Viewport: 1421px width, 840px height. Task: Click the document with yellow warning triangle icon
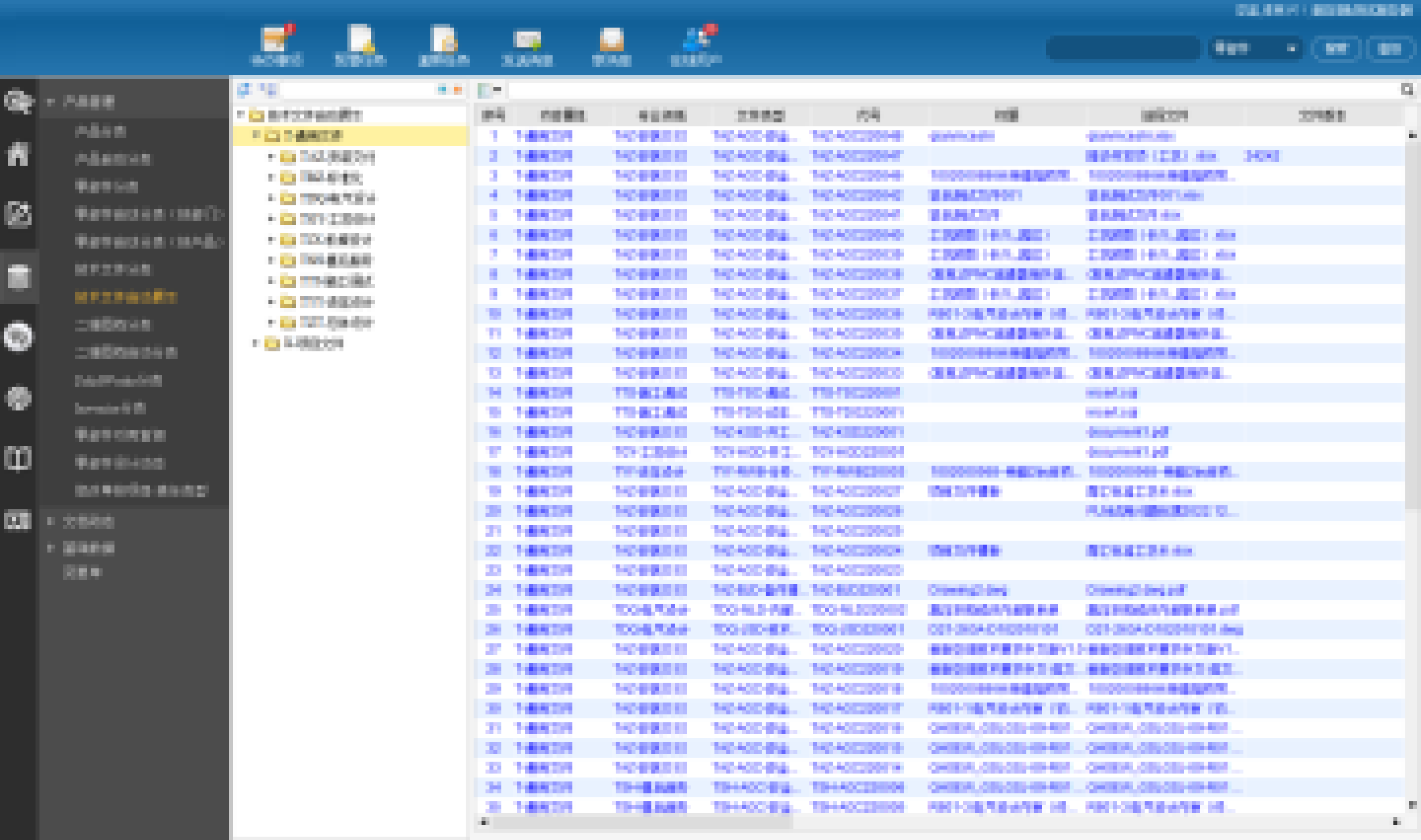pyautogui.click(x=361, y=40)
